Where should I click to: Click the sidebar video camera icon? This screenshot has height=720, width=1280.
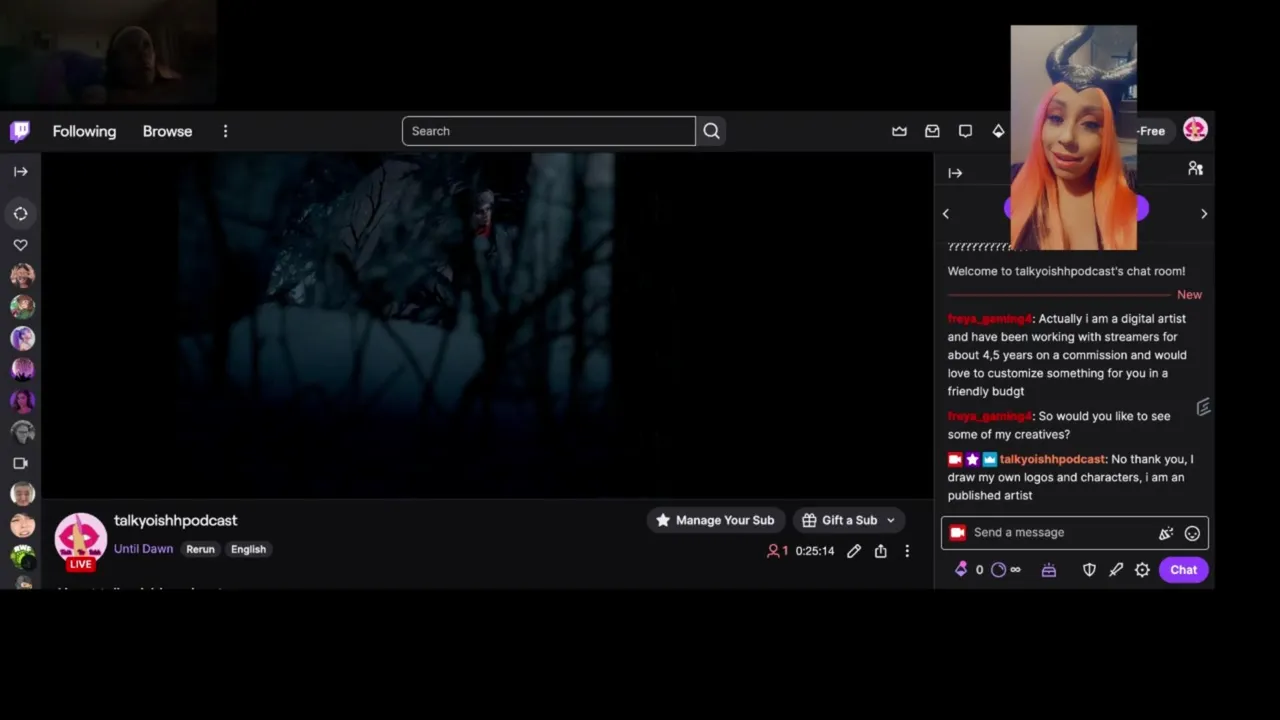[x=20, y=463]
